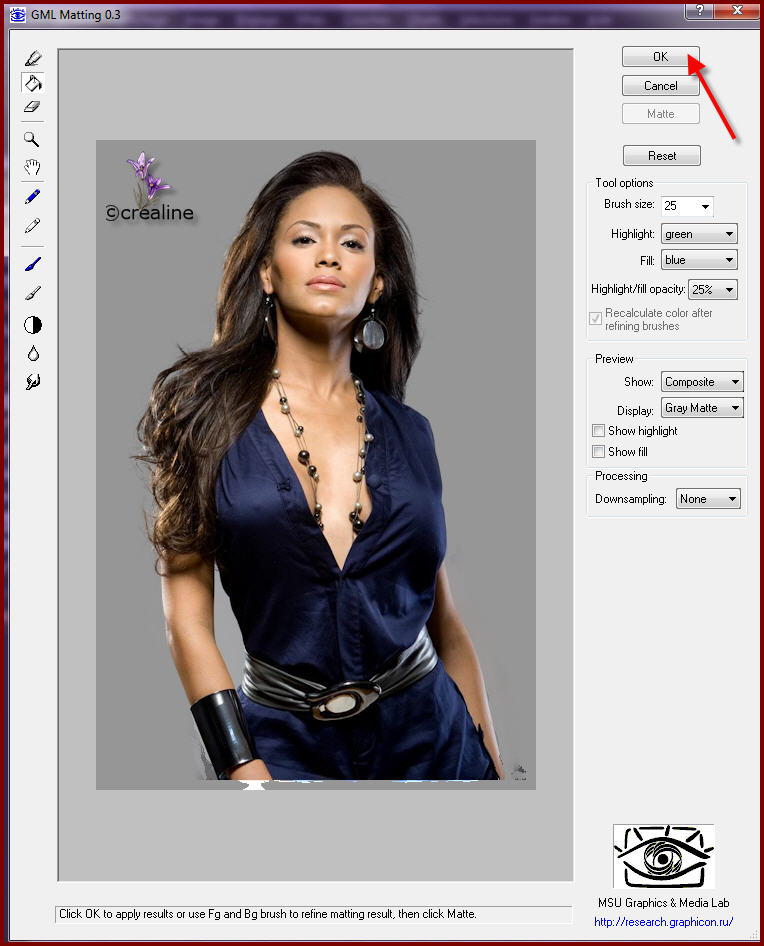Pick the white pencil tool
Screen dimensions: 764x946
[x=33, y=226]
